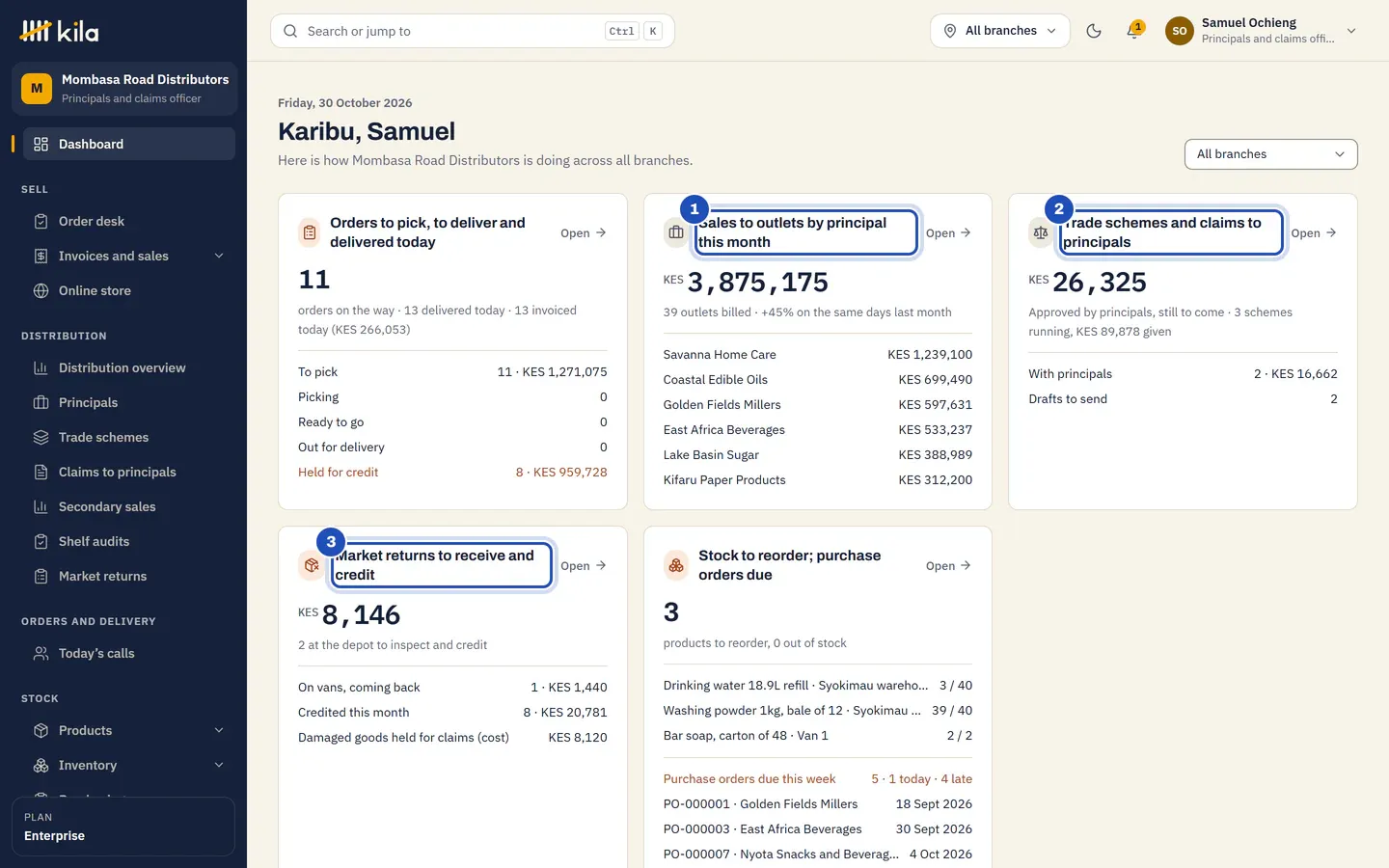This screenshot has height=868, width=1389.
Task: Click Shelf audits clipboard icon
Action: tap(41, 541)
